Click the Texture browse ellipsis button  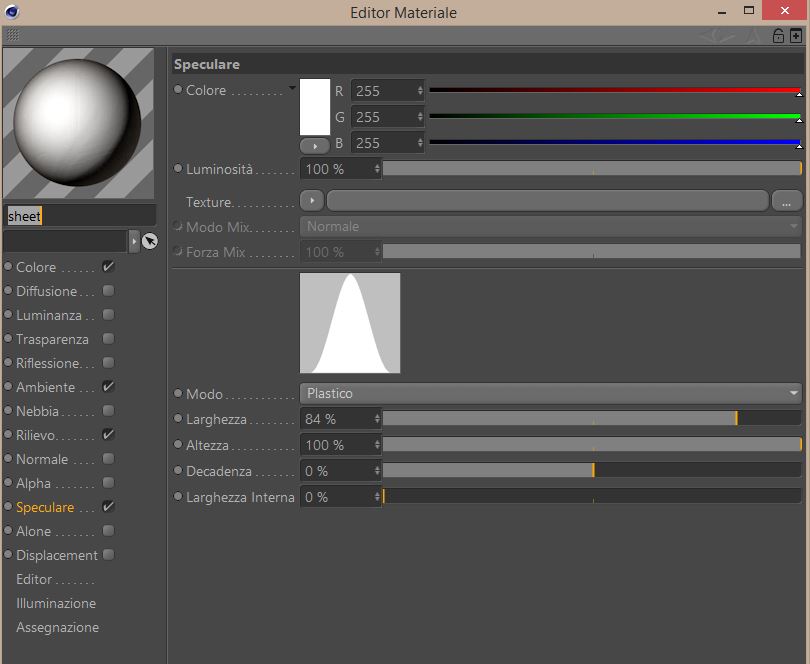point(786,201)
